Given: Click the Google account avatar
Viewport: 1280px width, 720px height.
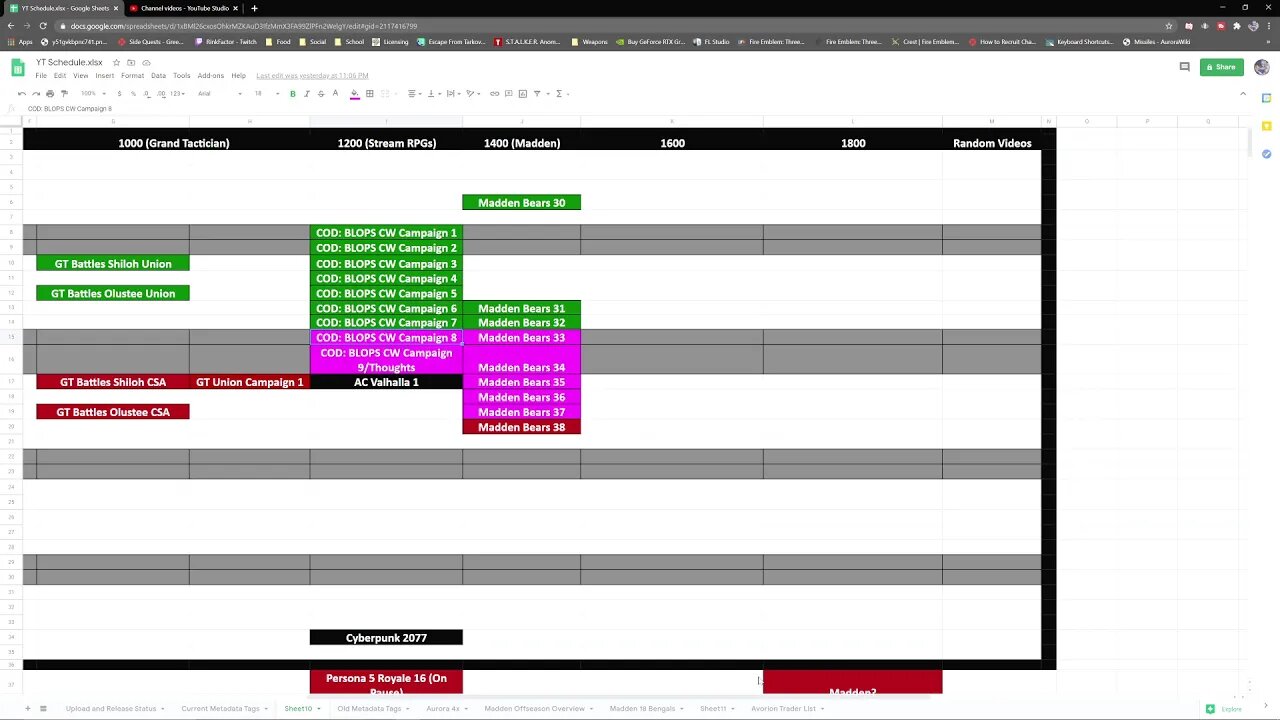Looking at the screenshot, I should pos(1261,67).
